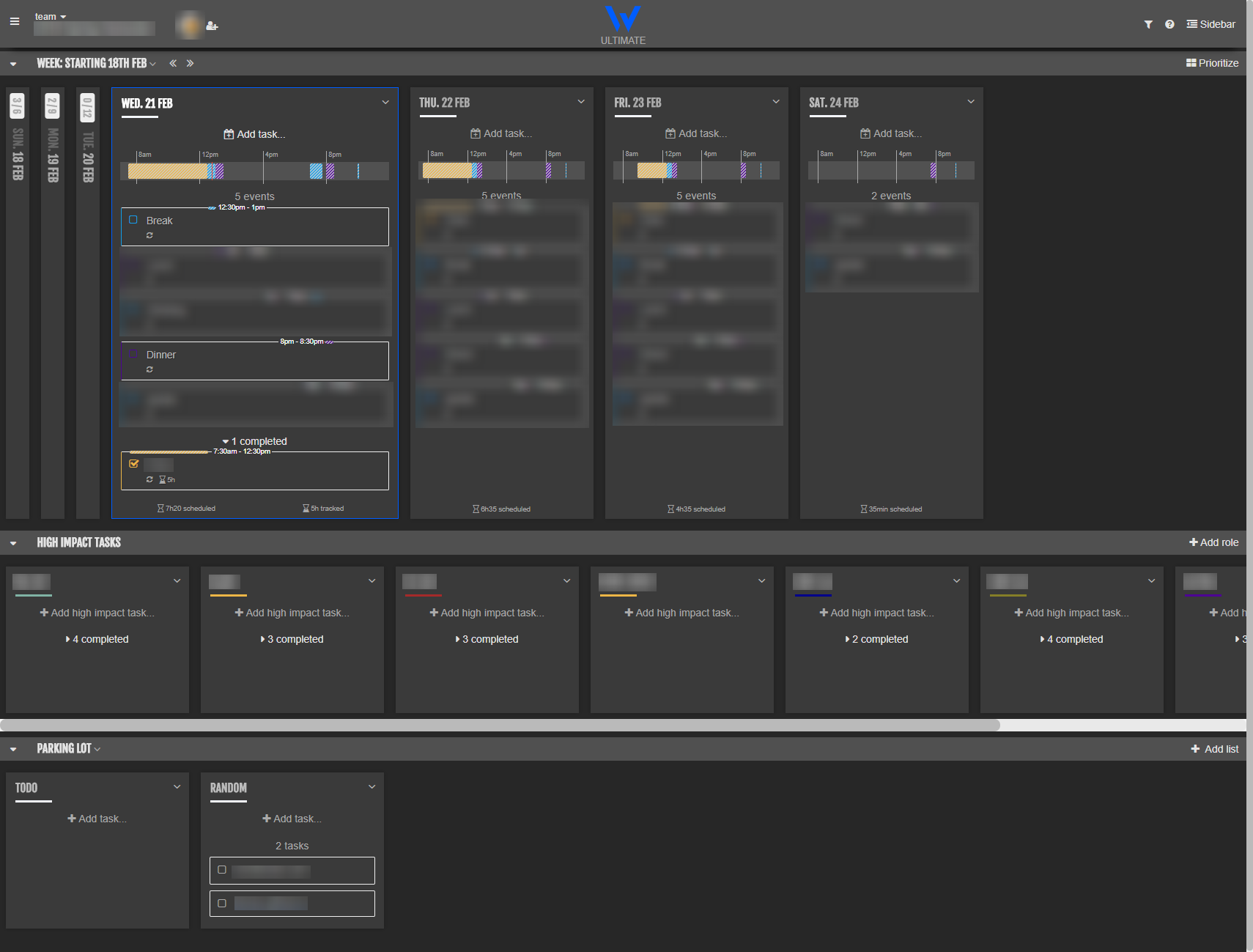Open the filter icon in the top toolbar
The image size is (1253, 952).
pos(1148,24)
